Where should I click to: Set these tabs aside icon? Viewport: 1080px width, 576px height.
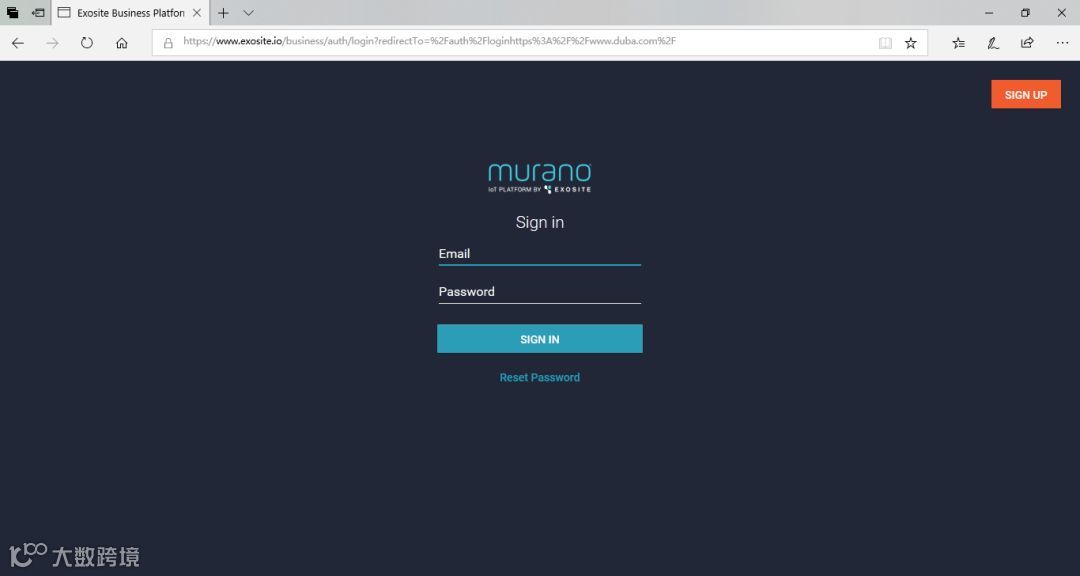click(38, 12)
